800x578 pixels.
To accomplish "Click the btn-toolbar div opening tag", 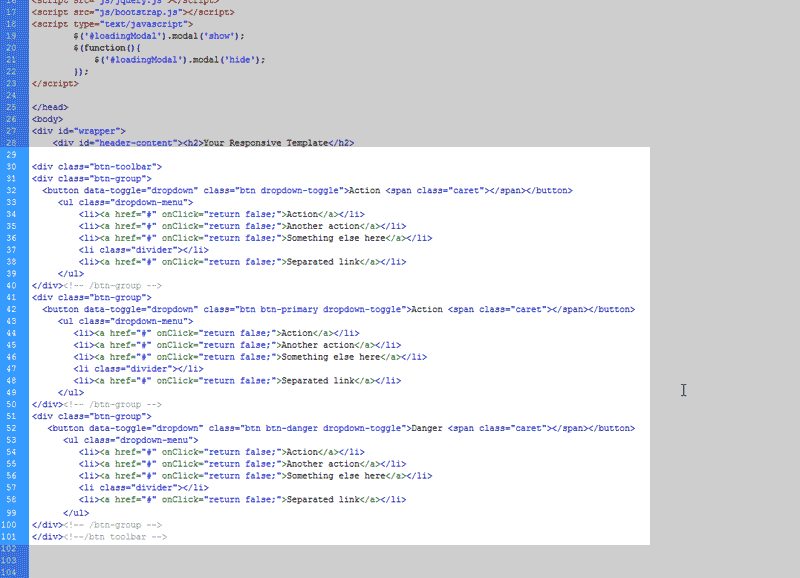I will [x=96, y=166].
